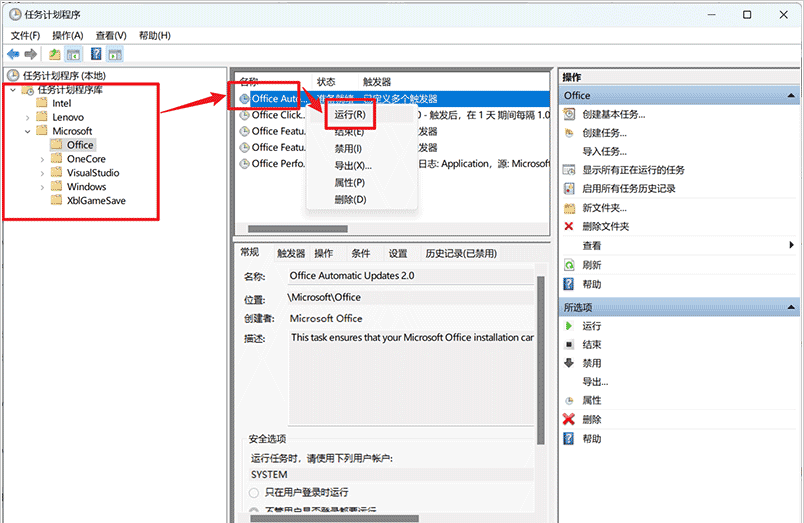Switch to the 历史记录(已禁用) tab

click(461, 253)
